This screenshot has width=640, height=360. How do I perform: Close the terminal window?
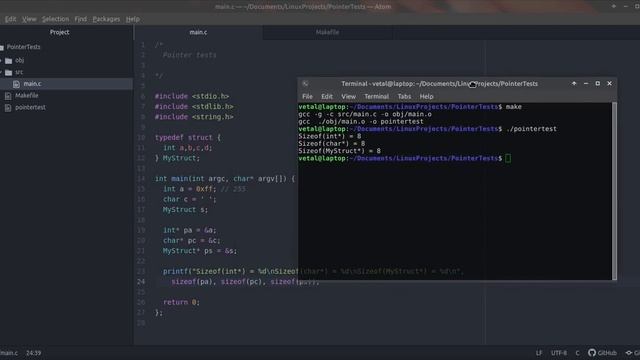click(609, 84)
